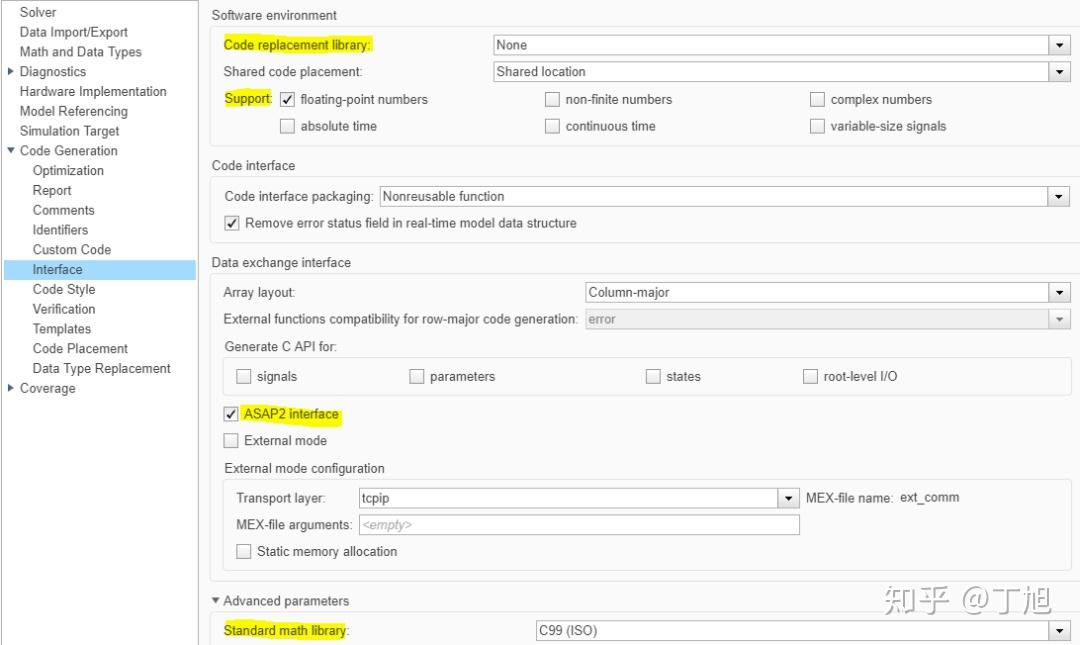Enable the ASAP2 interface checkbox
Image resolution: width=1080 pixels, height=645 pixels.
[x=231, y=414]
